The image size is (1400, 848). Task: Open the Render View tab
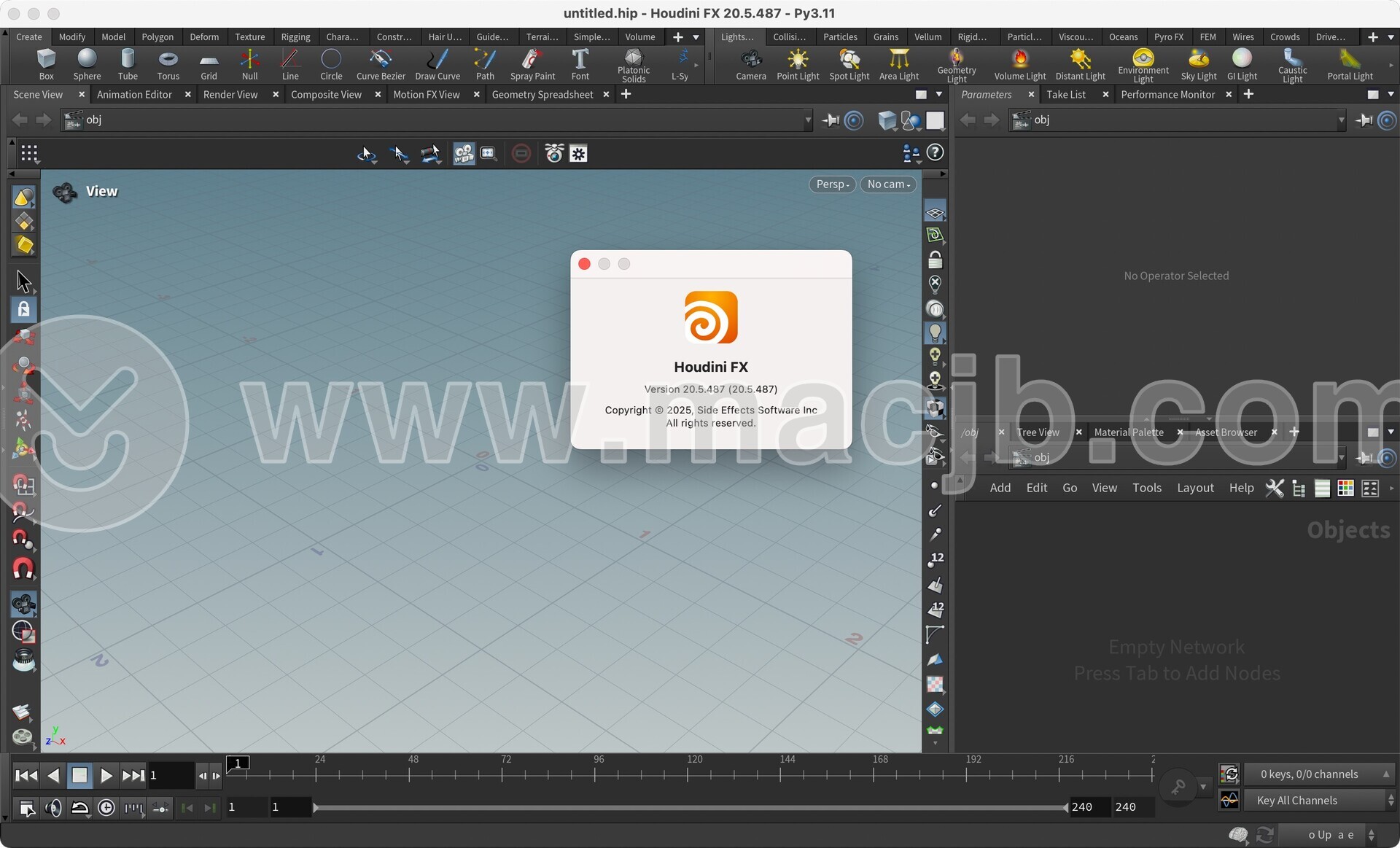point(230,95)
